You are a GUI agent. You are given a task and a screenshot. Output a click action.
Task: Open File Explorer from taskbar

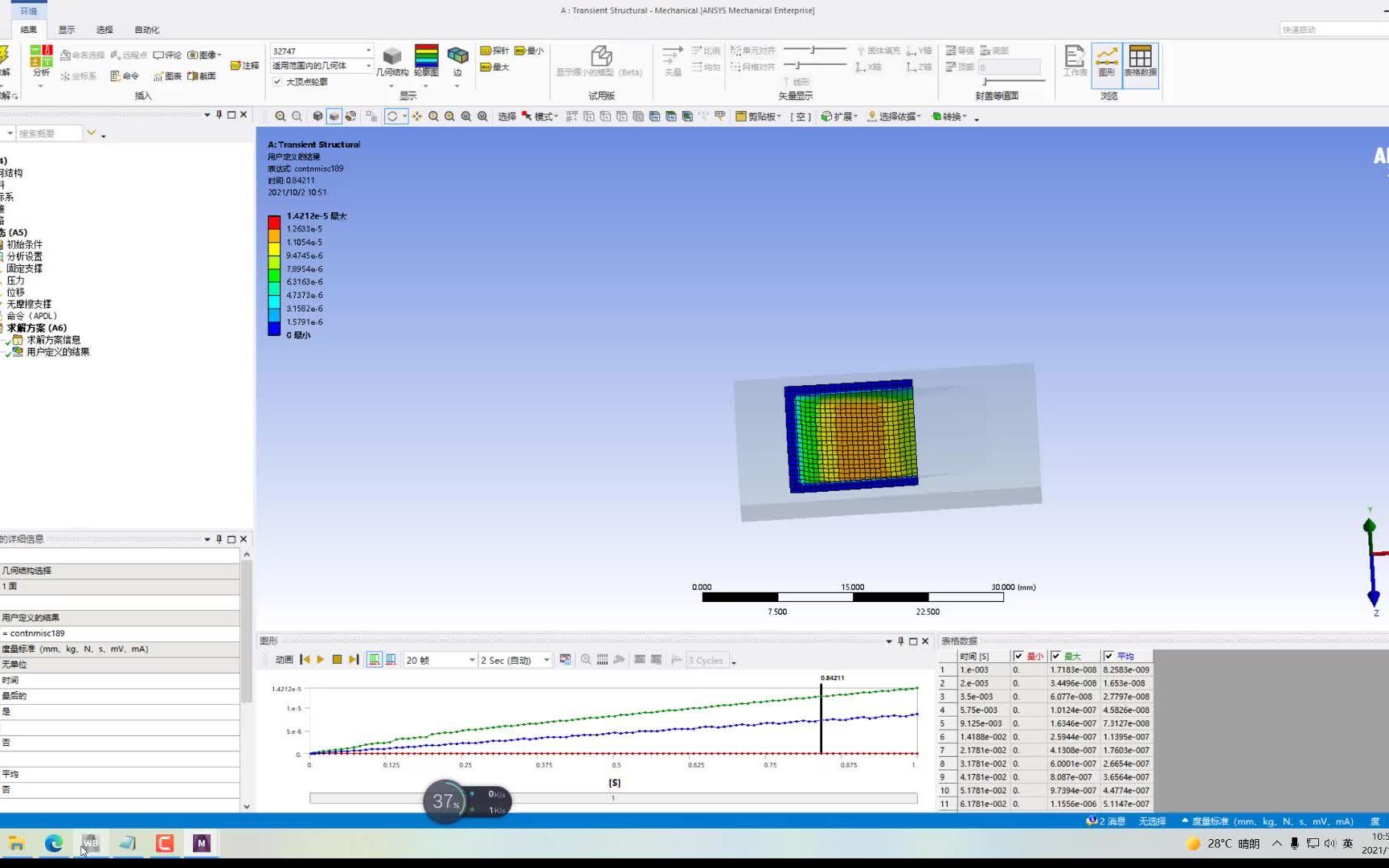[17, 843]
